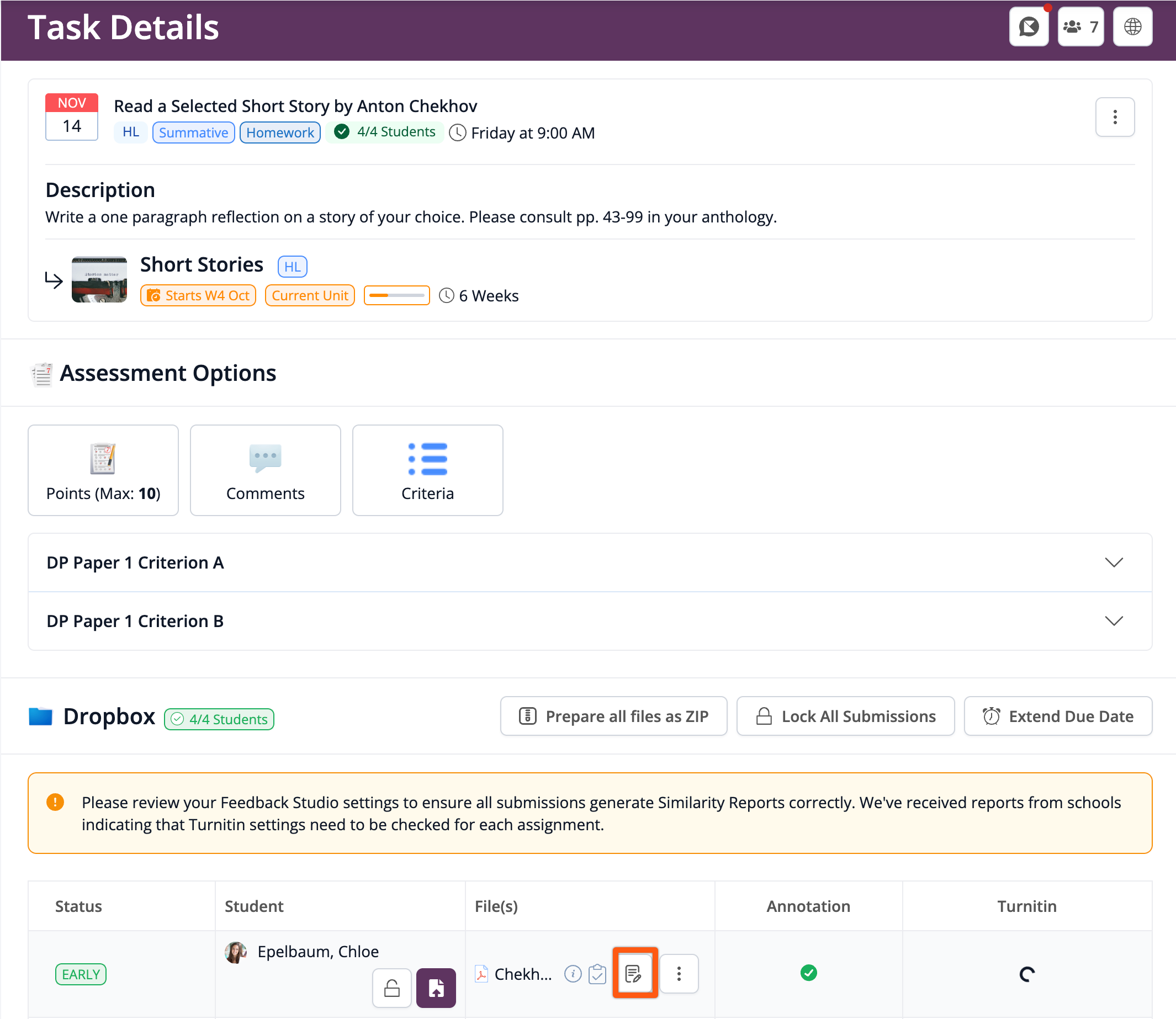Expand DP Paper 1 Criterion B

point(590,621)
